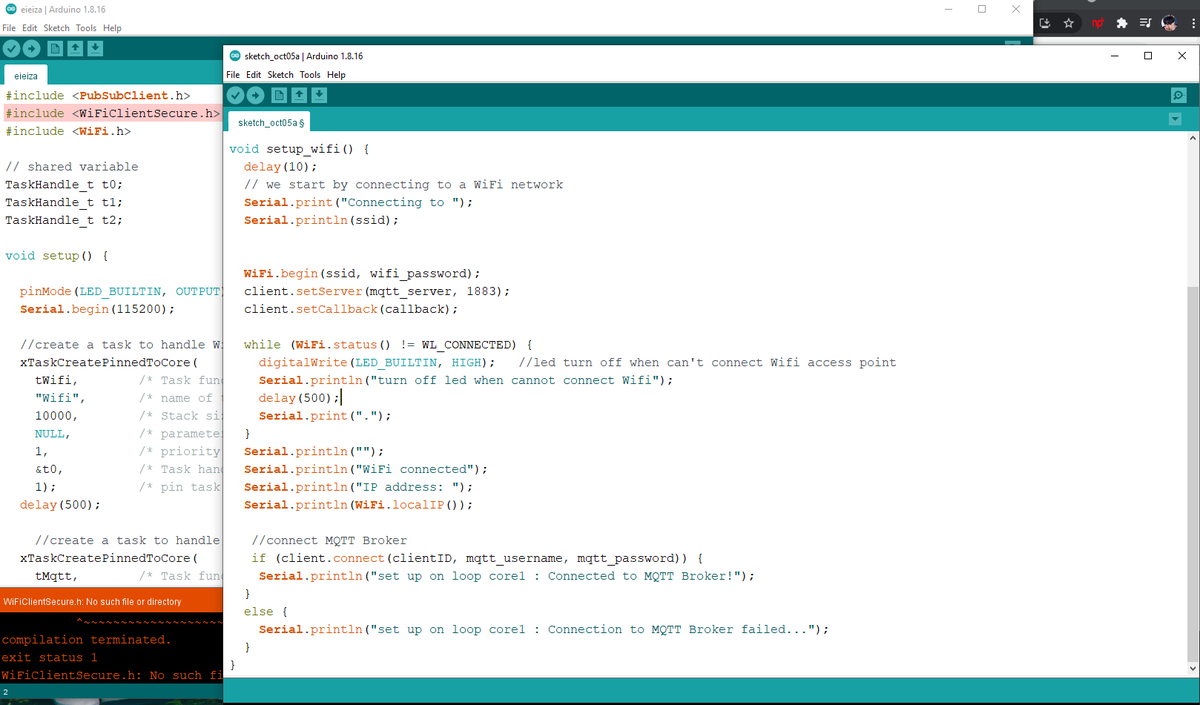Open Chrome extensions puzzle icon

[x=1121, y=22]
